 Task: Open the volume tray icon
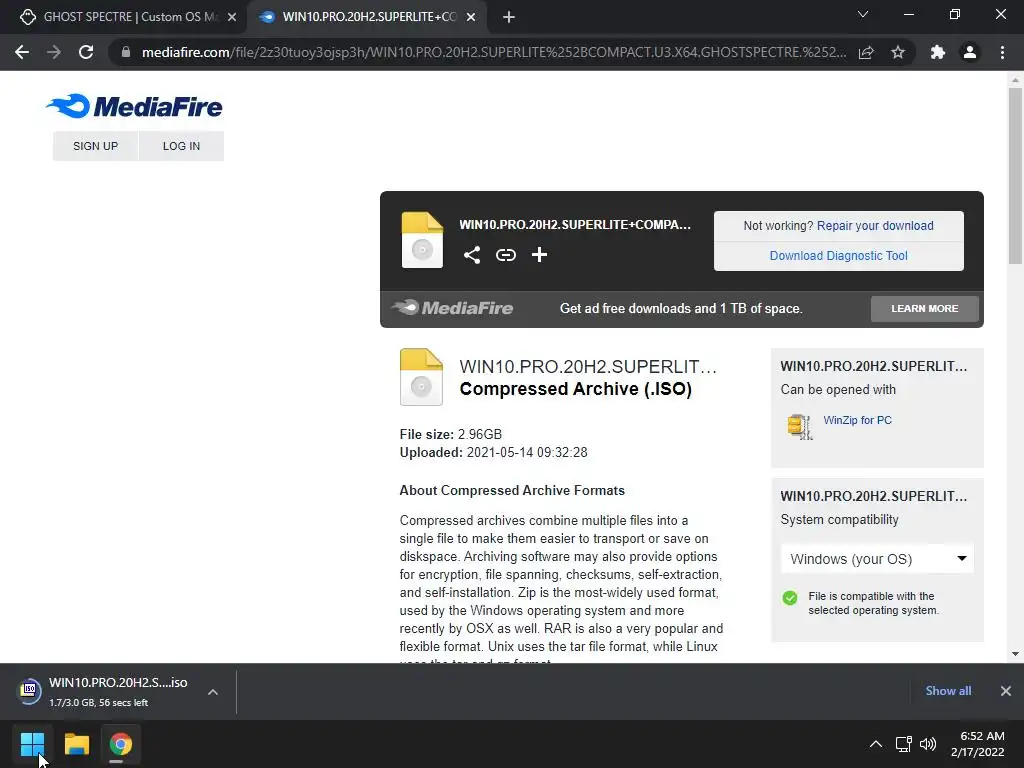[x=928, y=744]
